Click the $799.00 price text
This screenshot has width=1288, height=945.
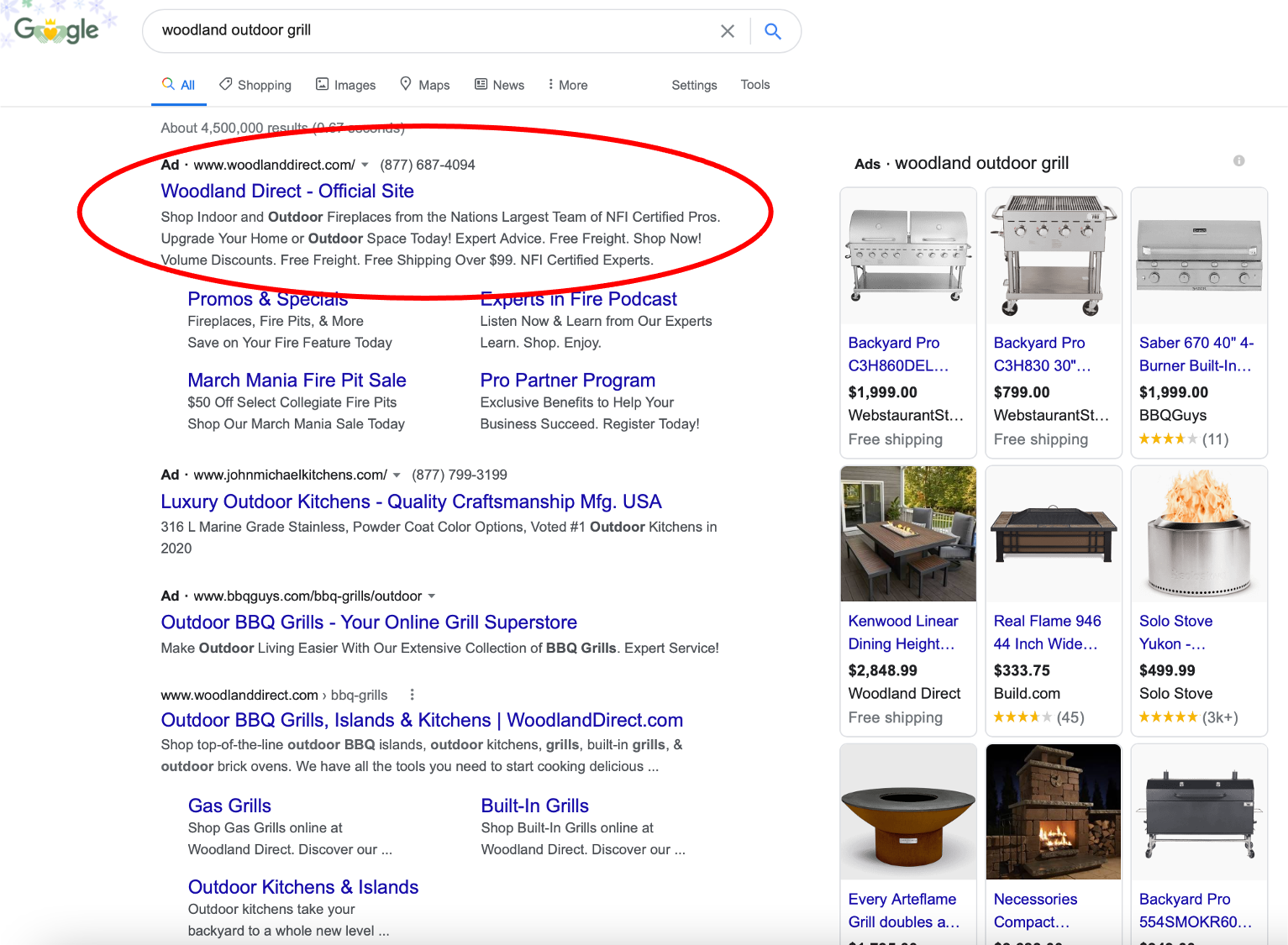pos(1022,392)
